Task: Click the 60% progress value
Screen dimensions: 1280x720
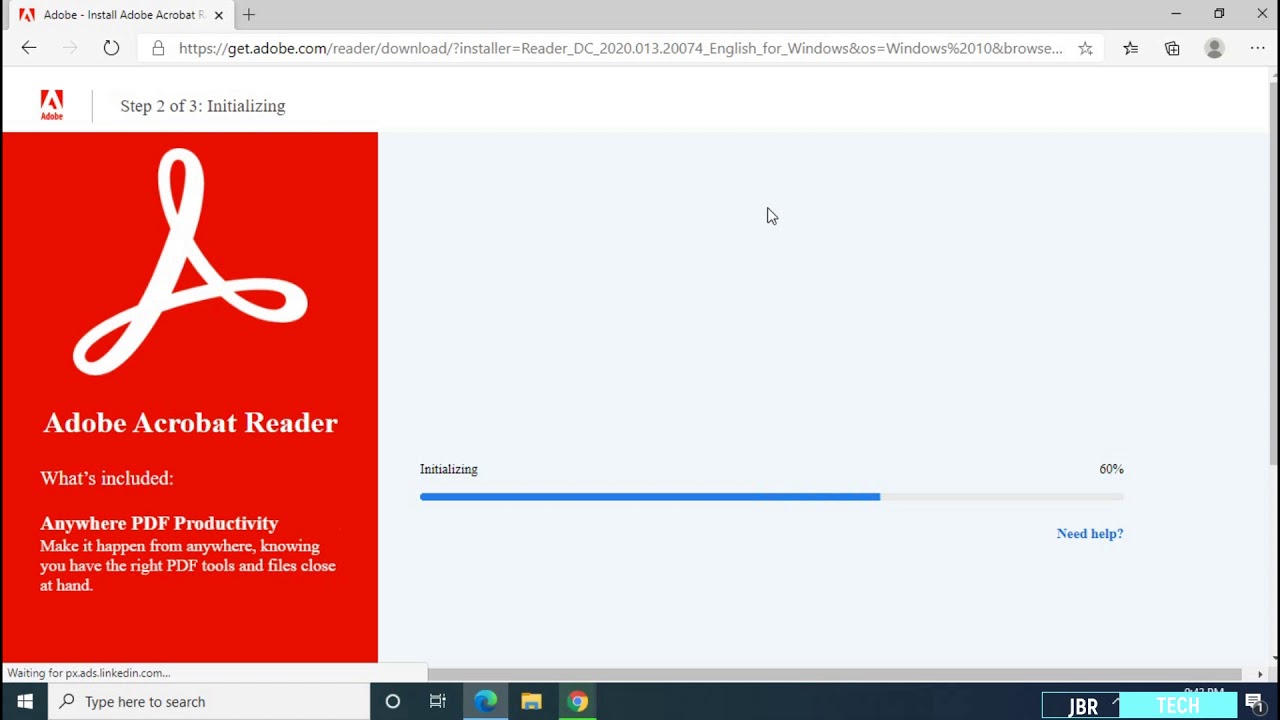Action: tap(1111, 469)
